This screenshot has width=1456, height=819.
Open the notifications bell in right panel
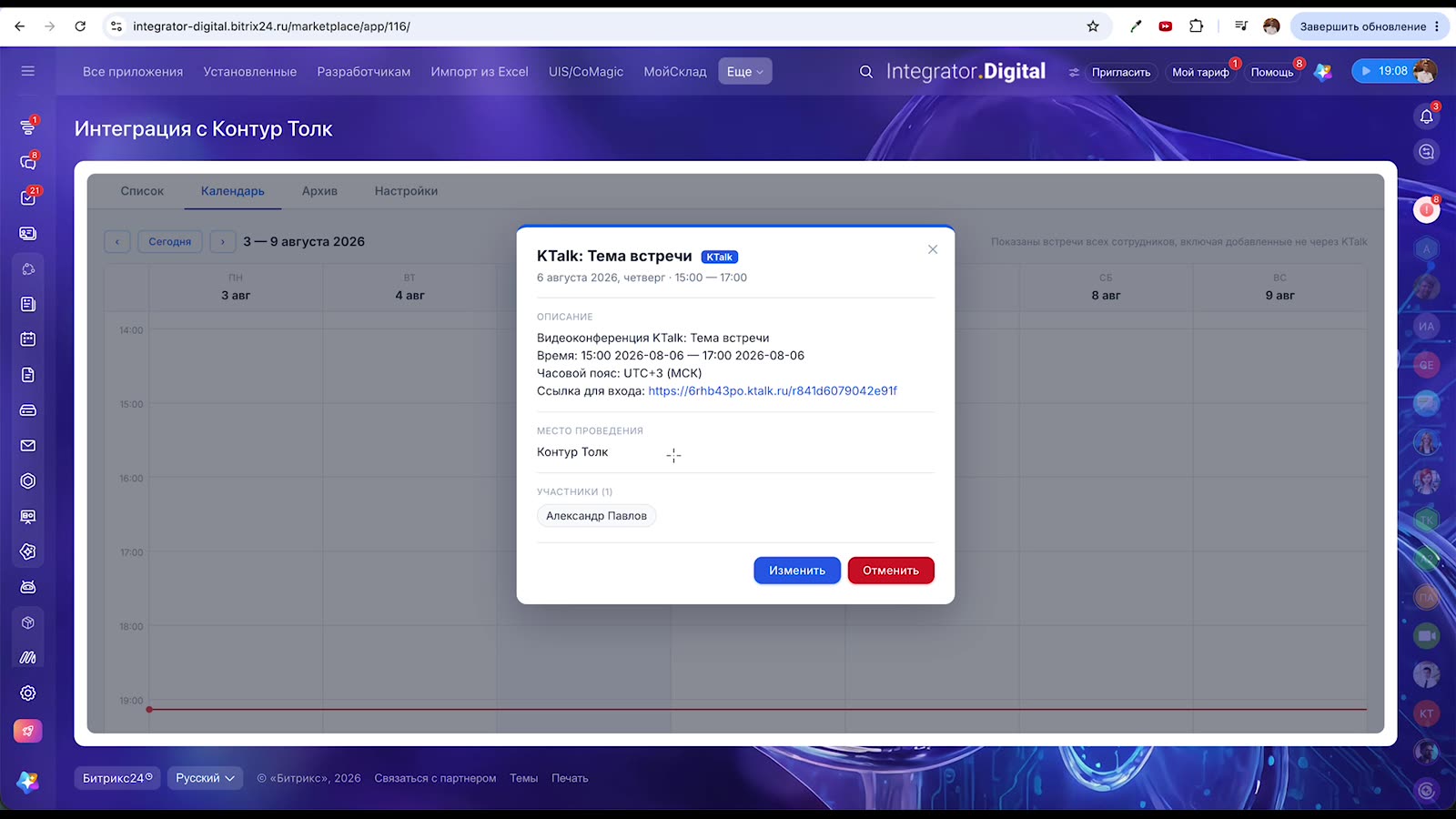pos(1426,116)
